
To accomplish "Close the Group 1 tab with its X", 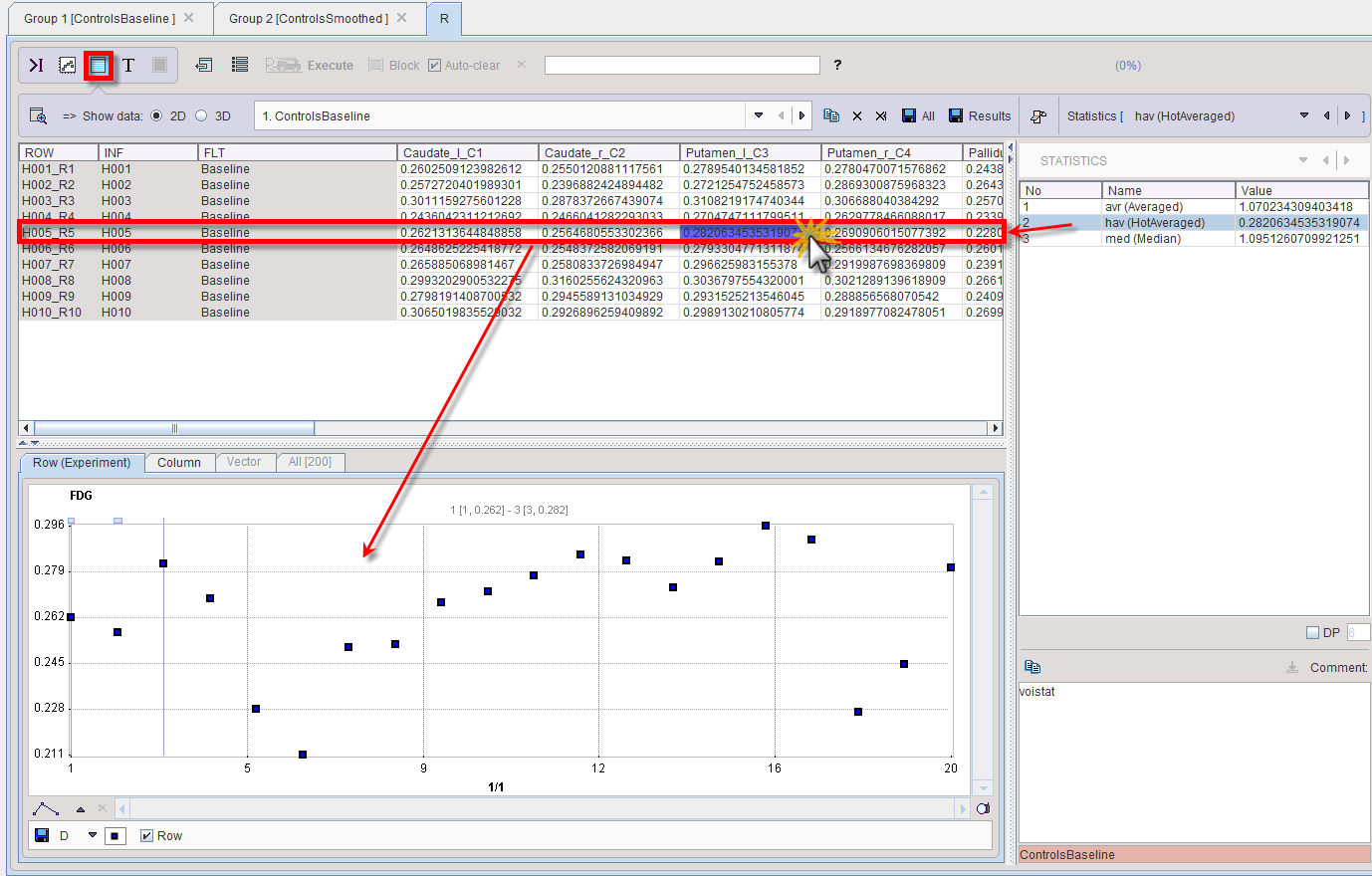I will click(189, 18).
